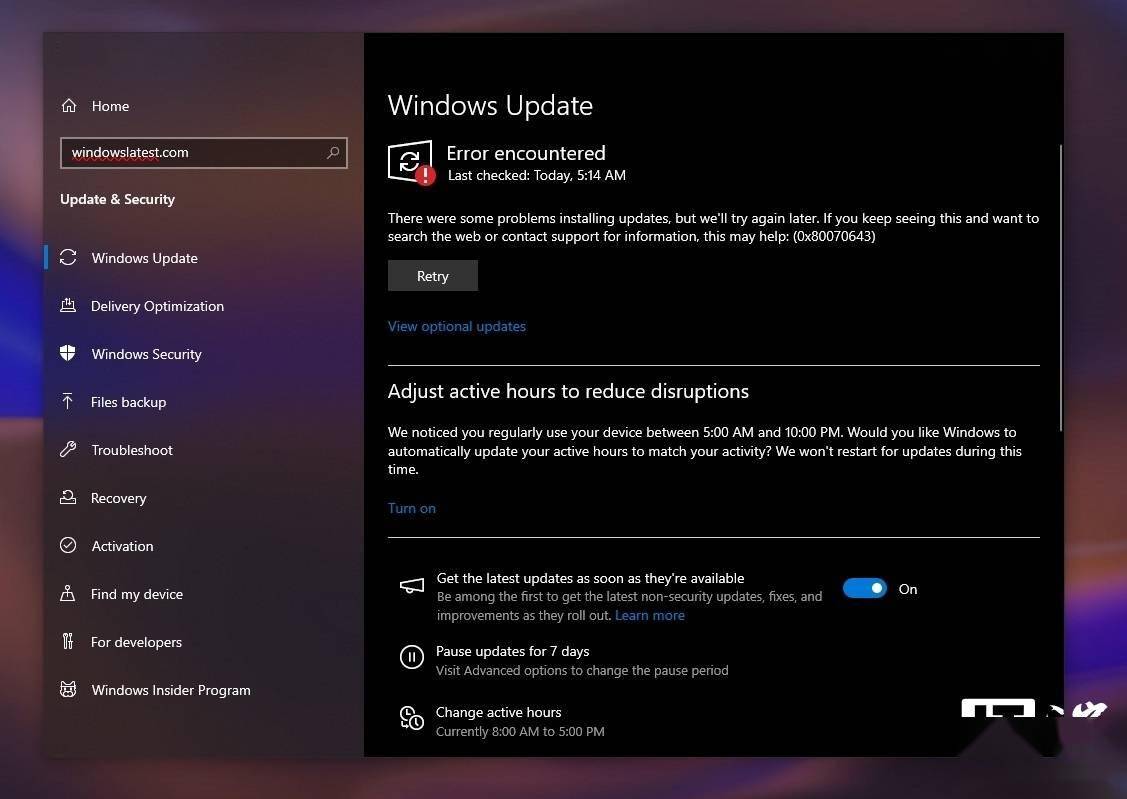This screenshot has width=1127, height=799.
Task: Open Files backup settings
Action: (x=129, y=402)
